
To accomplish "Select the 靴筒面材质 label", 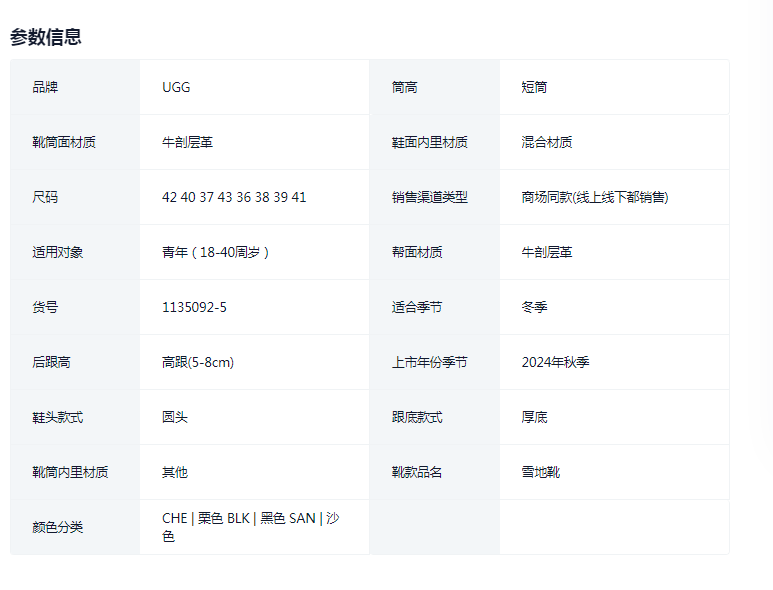I will click(64, 142).
